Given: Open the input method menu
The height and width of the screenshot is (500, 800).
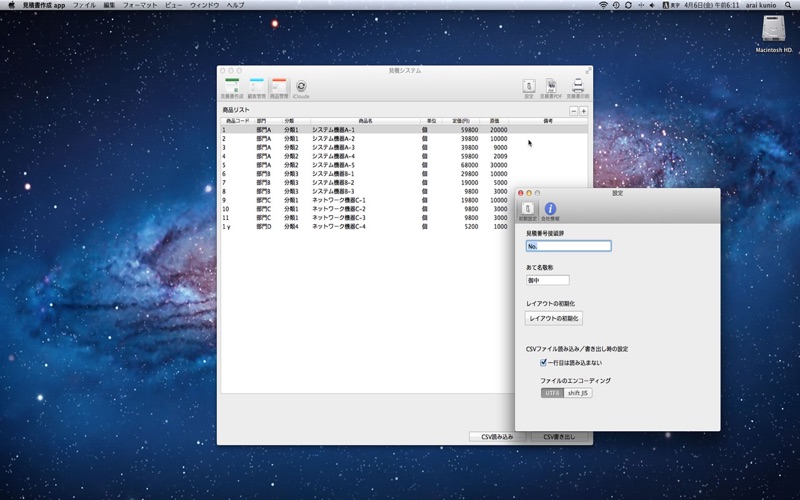Looking at the screenshot, I should click(671, 5).
